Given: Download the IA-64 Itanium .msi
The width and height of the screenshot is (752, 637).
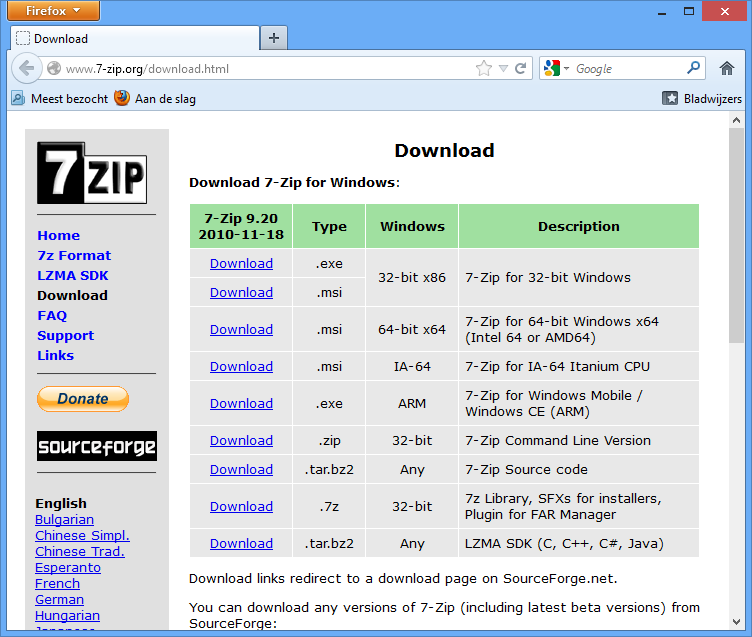Looking at the screenshot, I should click(241, 366).
